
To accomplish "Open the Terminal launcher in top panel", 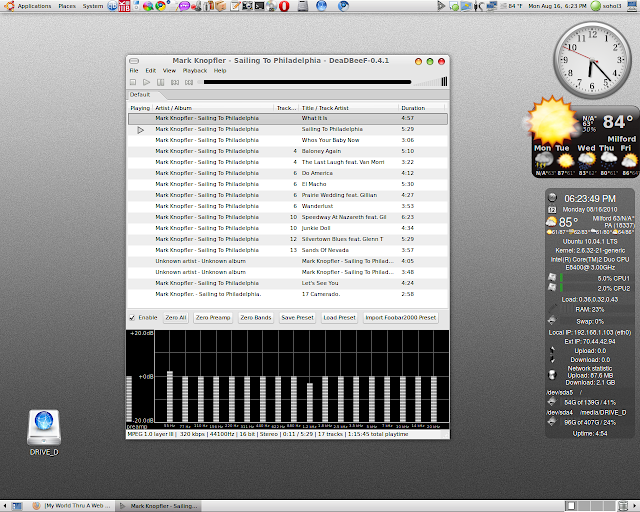I will (x=259, y=6).
